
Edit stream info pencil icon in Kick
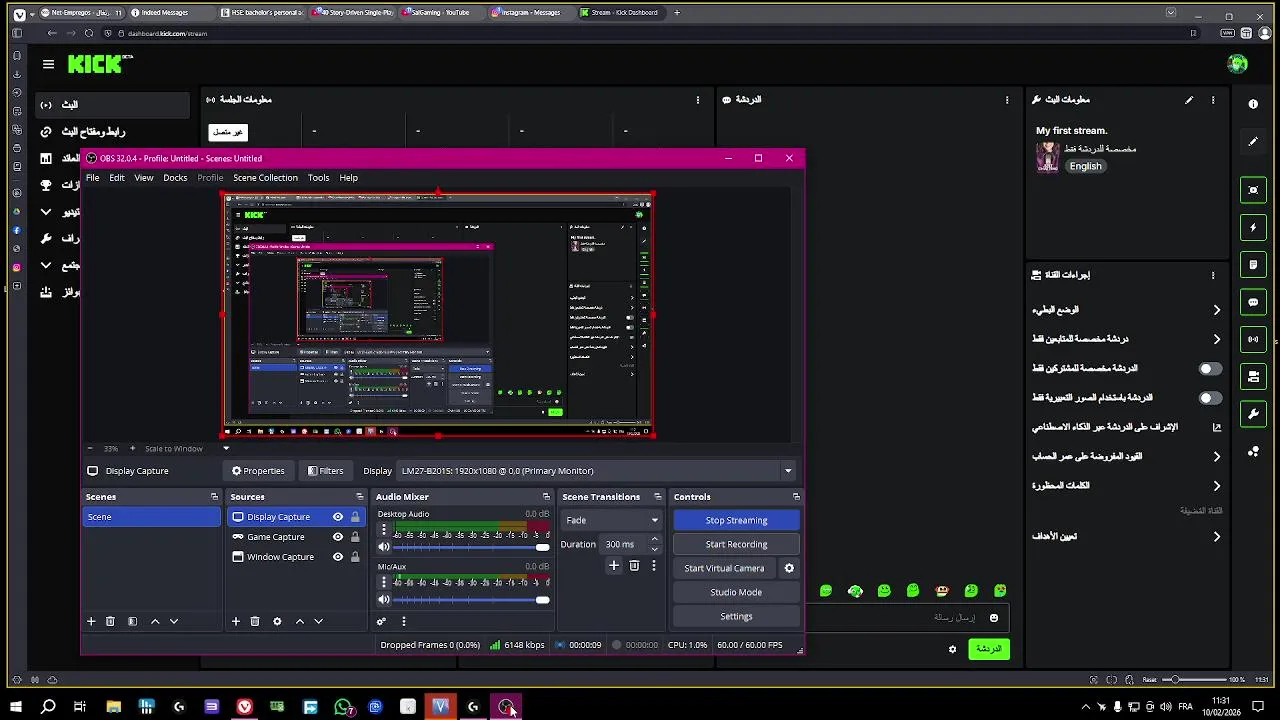tap(1189, 100)
